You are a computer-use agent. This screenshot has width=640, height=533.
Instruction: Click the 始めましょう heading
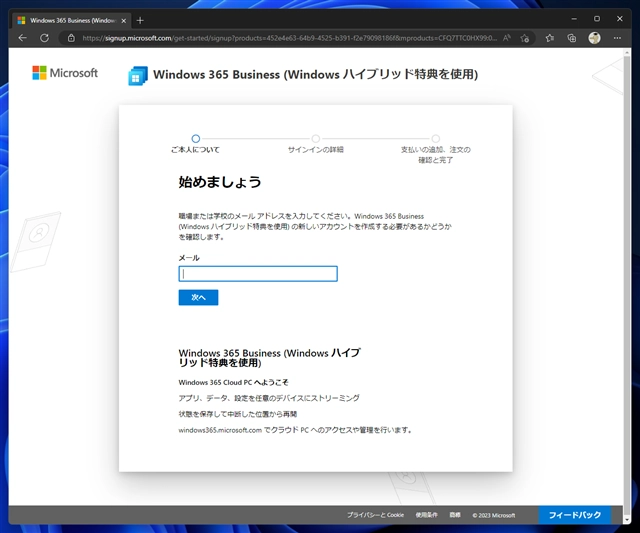(220, 182)
